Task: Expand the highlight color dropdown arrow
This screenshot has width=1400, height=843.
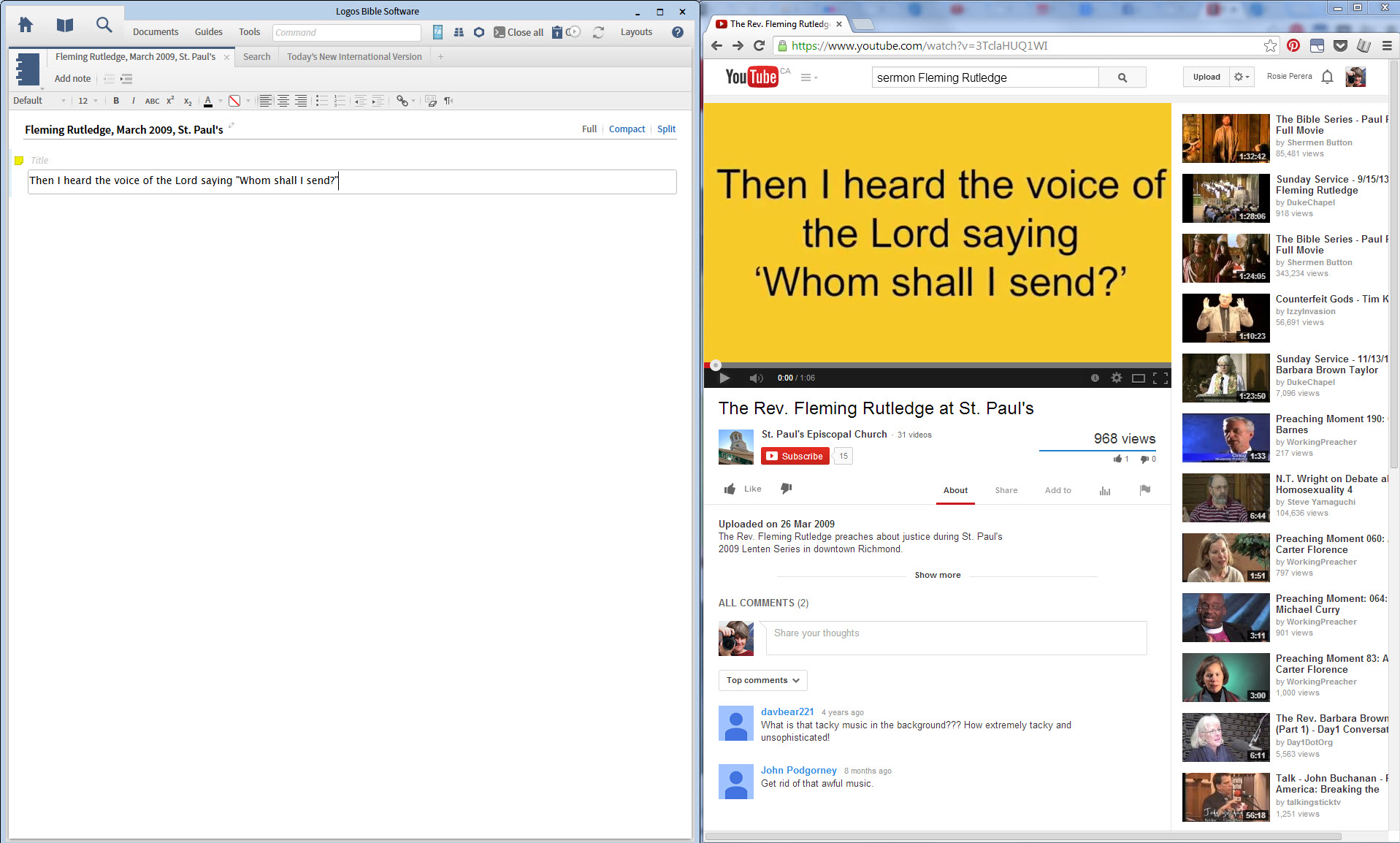Action: pos(248,101)
